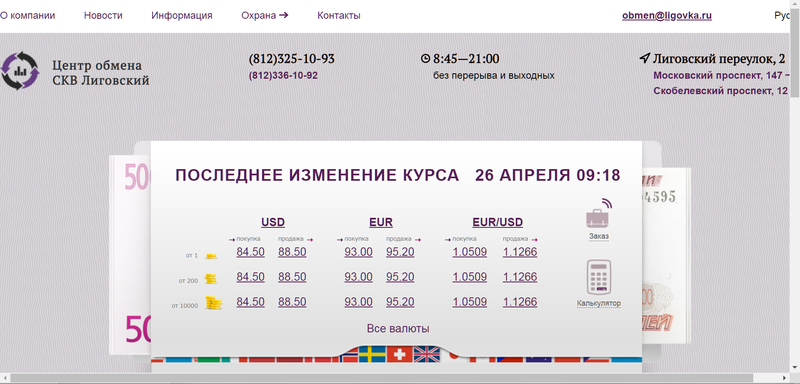Click the coin stack icon in от 200 row

click(x=211, y=279)
